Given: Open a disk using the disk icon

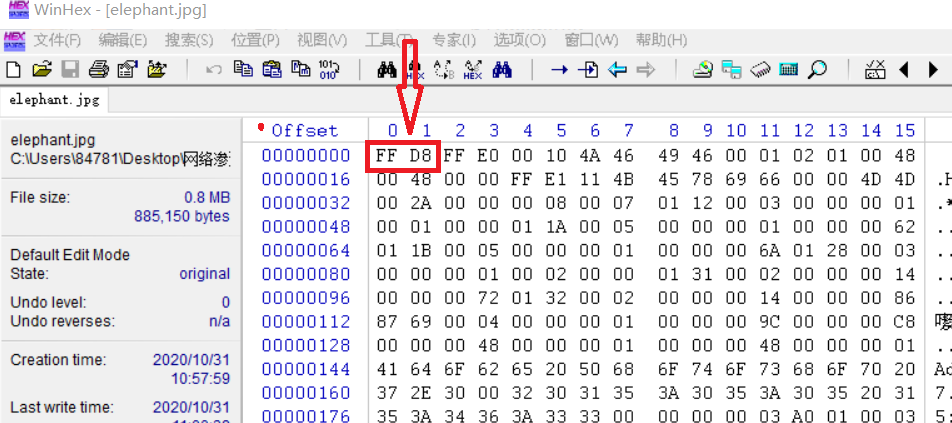Looking at the screenshot, I should pyautogui.click(x=703, y=69).
